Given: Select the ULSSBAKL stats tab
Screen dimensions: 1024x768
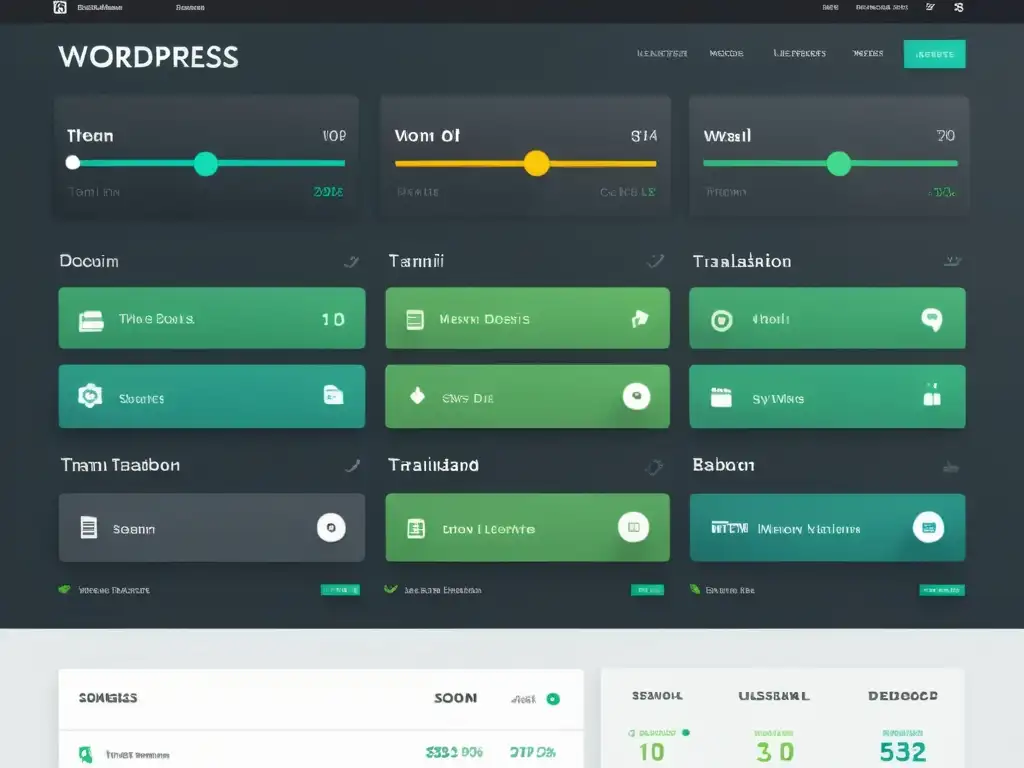Looking at the screenshot, I should (x=774, y=696).
